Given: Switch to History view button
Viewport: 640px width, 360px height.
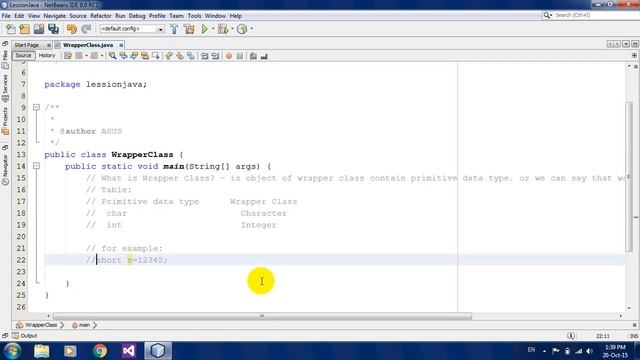Looking at the screenshot, I should 47,56.
